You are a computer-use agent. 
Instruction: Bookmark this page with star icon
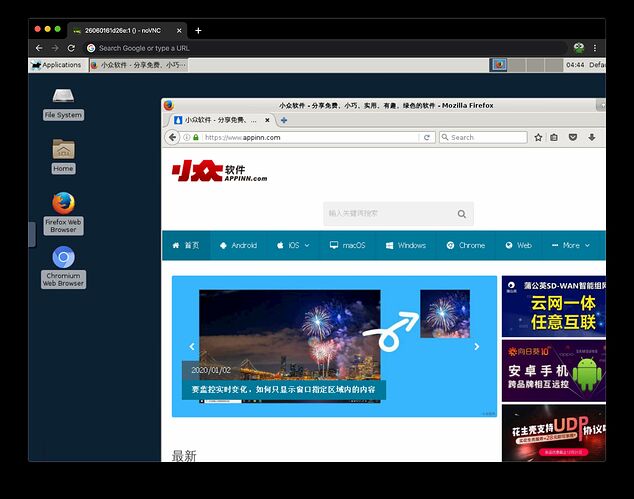click(x=538, y=137)
